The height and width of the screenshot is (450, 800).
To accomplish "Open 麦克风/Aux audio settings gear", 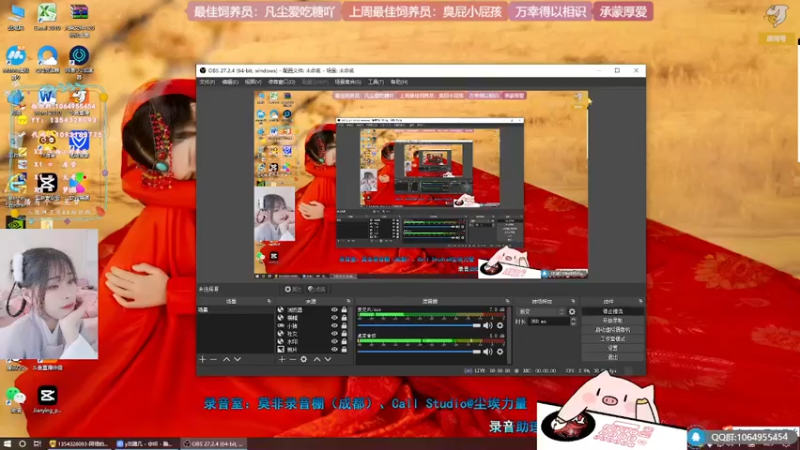I will 500,326.
